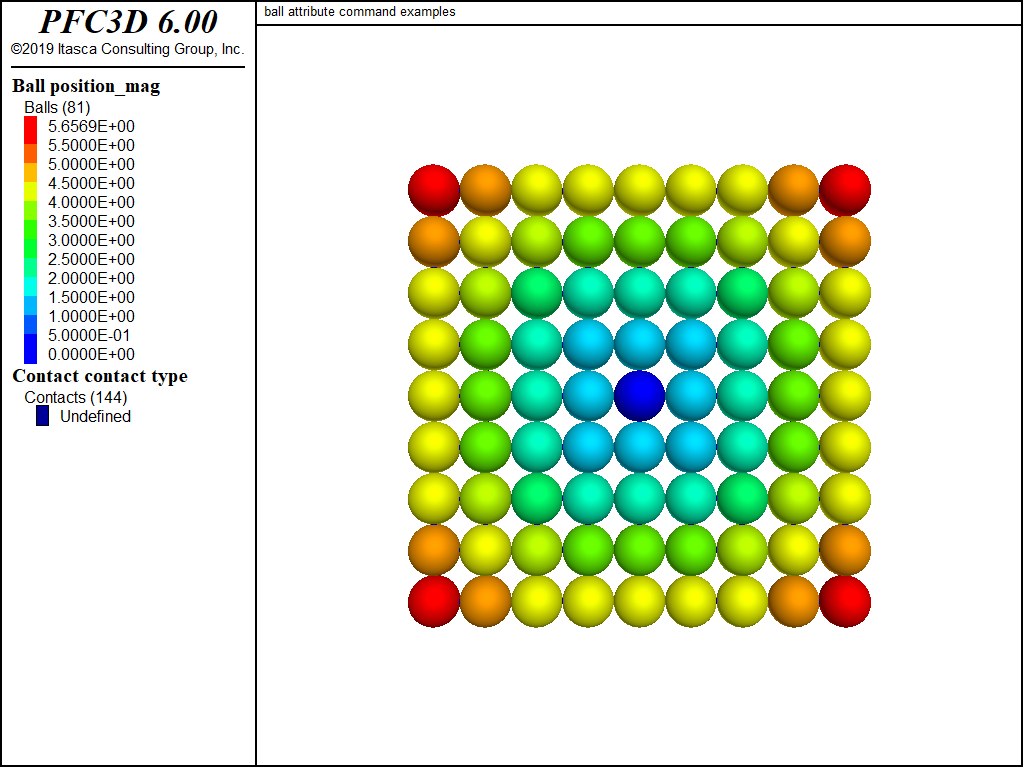The image size is (1024, 768).
Task: Click the 'ball attribute command examples' plot title
Action: click(x=360, y=12)
